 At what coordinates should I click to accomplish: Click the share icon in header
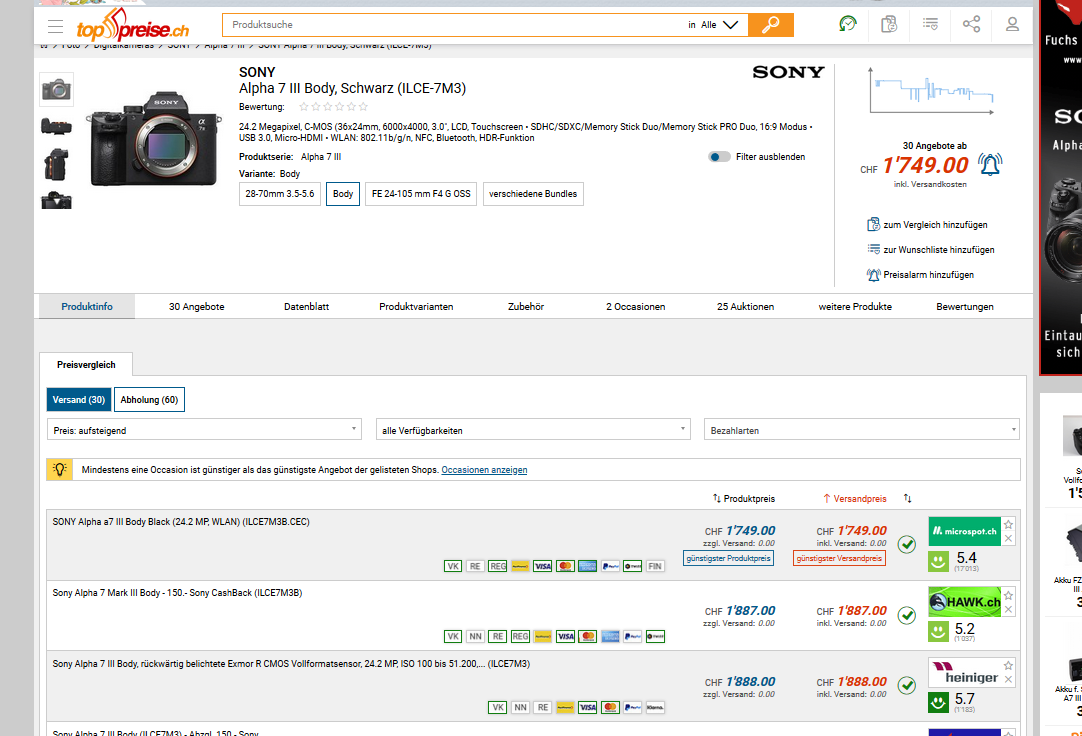(971, 24)
